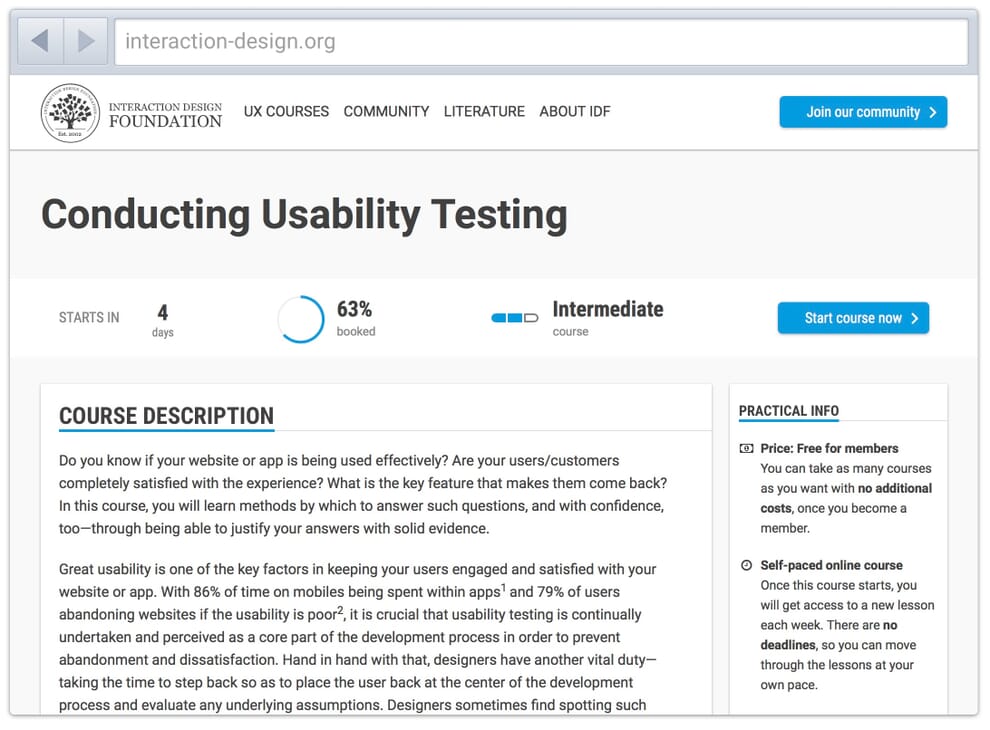Click the chevron on the Join our community button
This screenshot has height=730, width=990.
click(932, 112)
